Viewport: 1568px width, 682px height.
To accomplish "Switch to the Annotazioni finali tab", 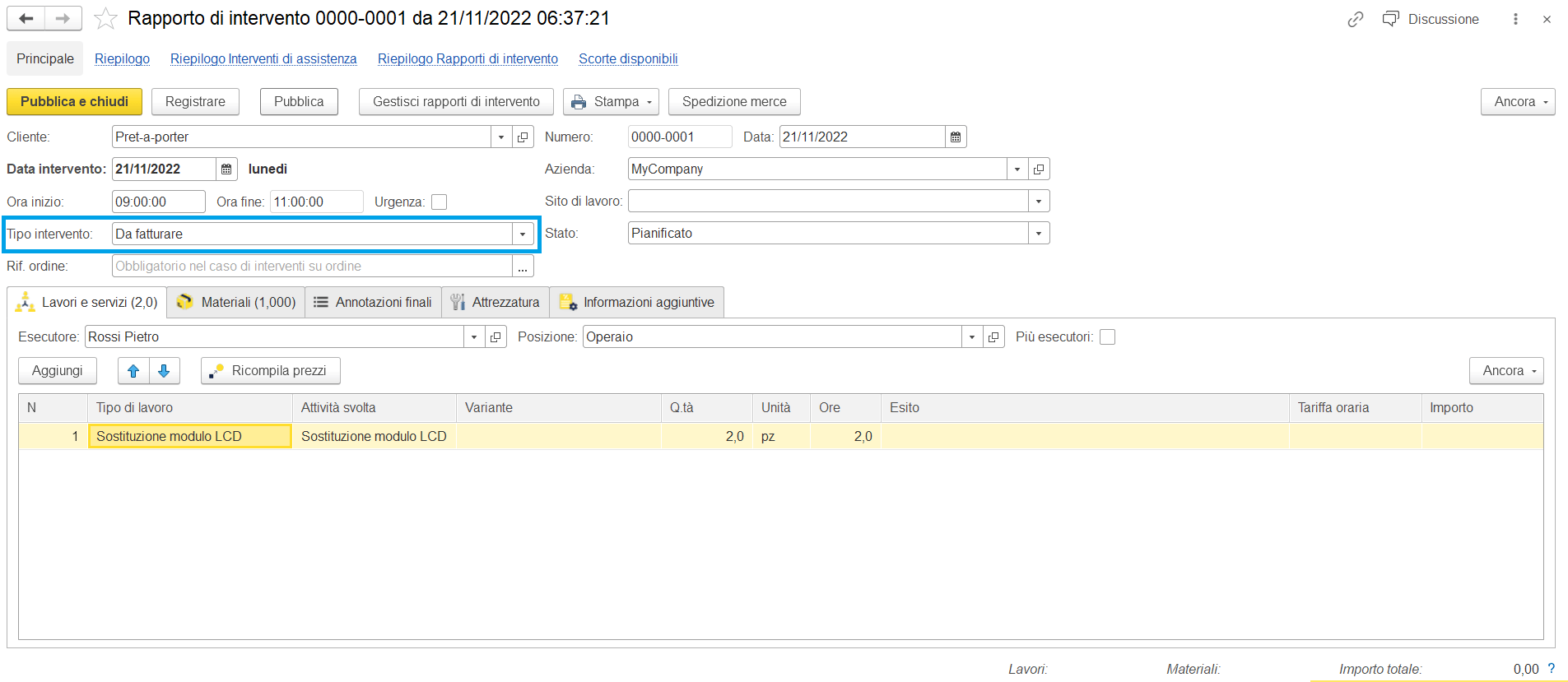I will coord(374,302).
